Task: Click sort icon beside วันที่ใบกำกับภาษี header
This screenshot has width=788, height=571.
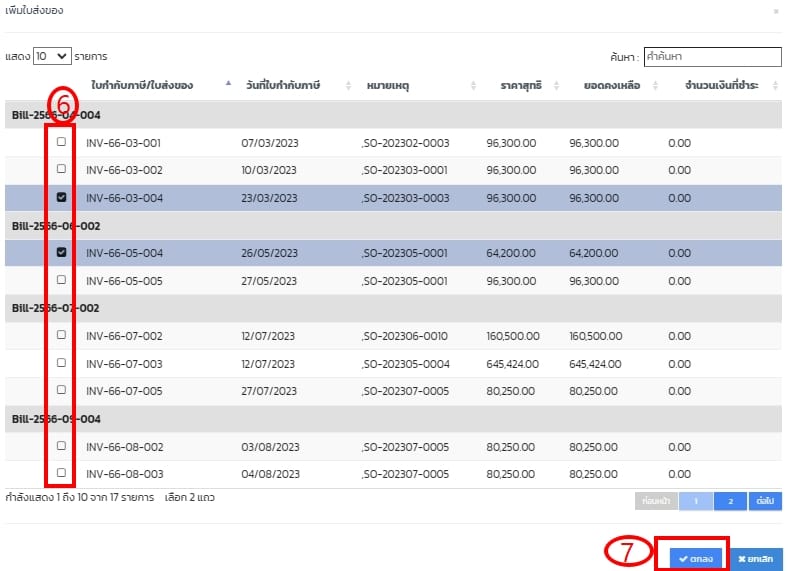Action: tap(348, 86)
